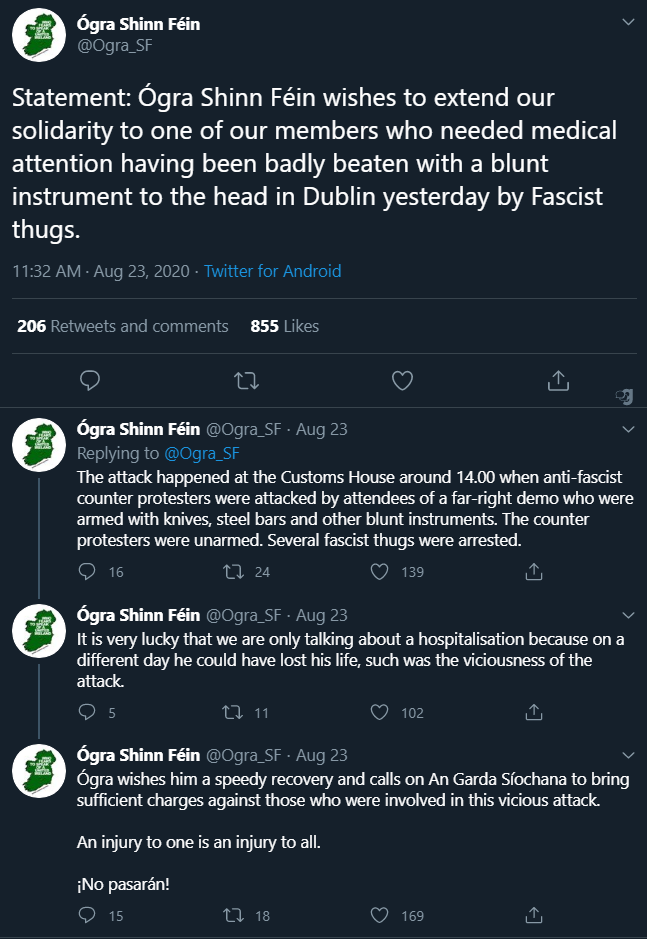Image resolution: width=647 pixels, height=939 pixels.
Task: Reply to the Customs House attack tweet
Action: [88, 572]
